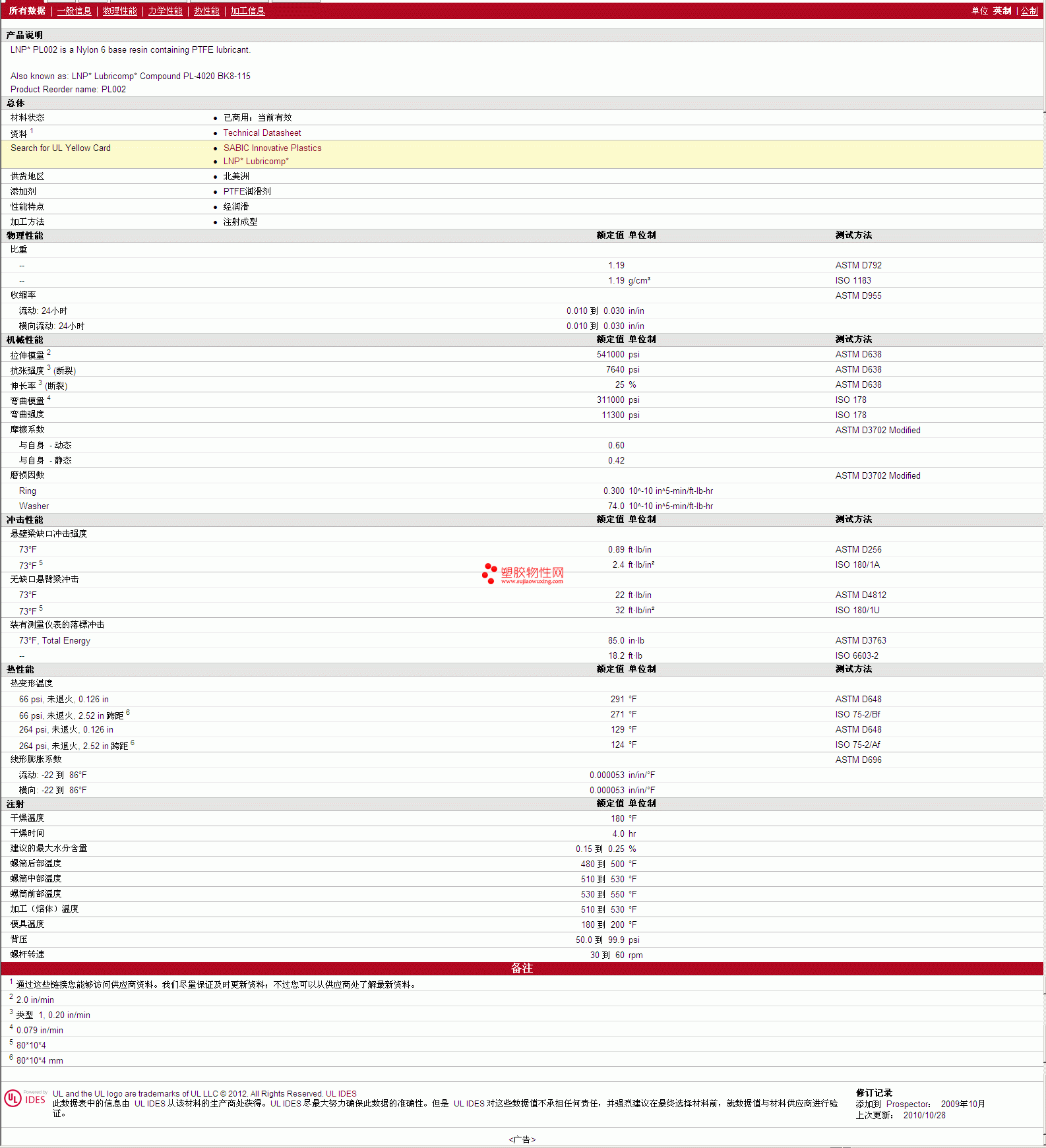Click footnote 6 text 80*10*4 mm
1046x1148 pixels.
40,1061
